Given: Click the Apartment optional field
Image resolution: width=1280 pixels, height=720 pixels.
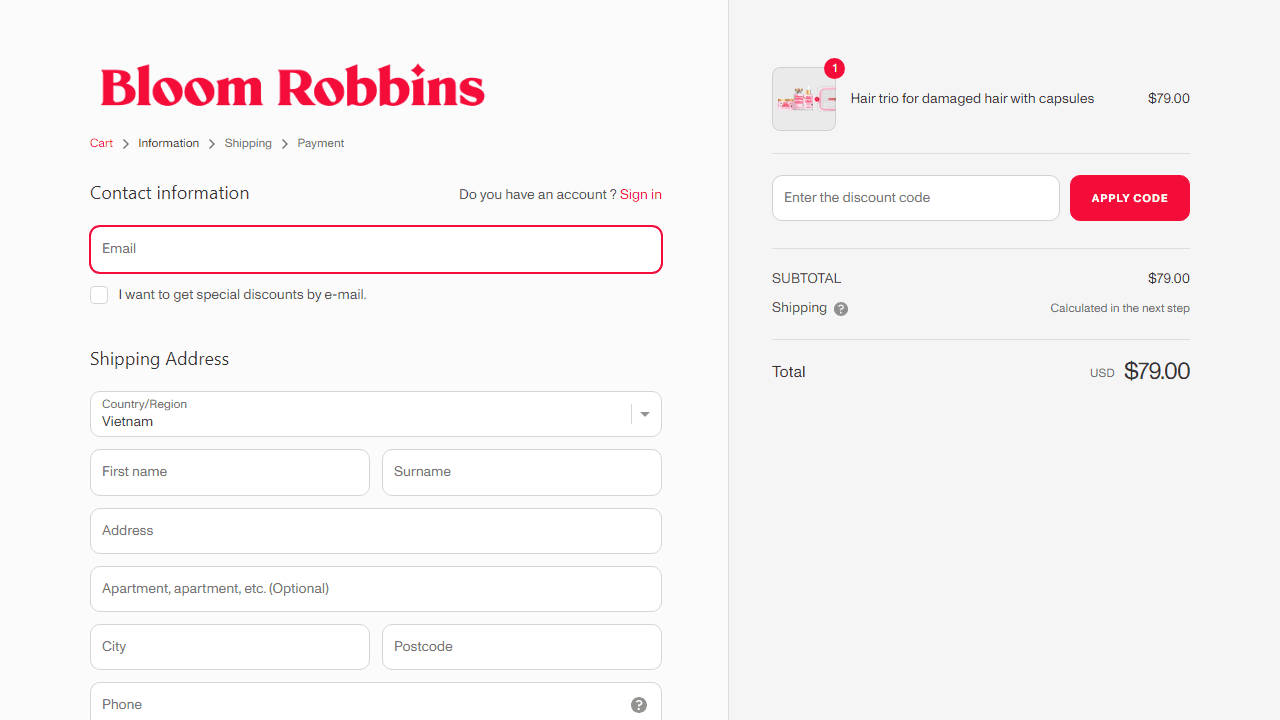Looking at the screenshot, I should coord(376,589).
